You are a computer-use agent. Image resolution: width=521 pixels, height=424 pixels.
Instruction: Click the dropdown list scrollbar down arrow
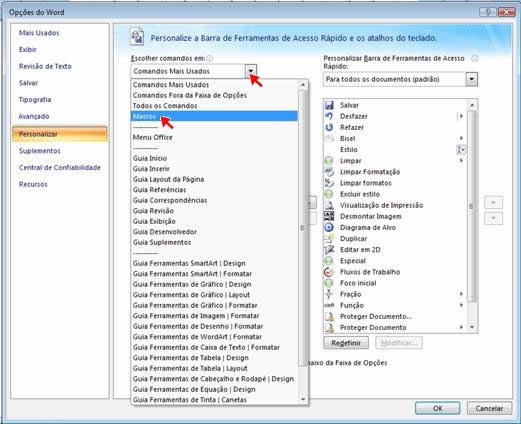point(303,399)
